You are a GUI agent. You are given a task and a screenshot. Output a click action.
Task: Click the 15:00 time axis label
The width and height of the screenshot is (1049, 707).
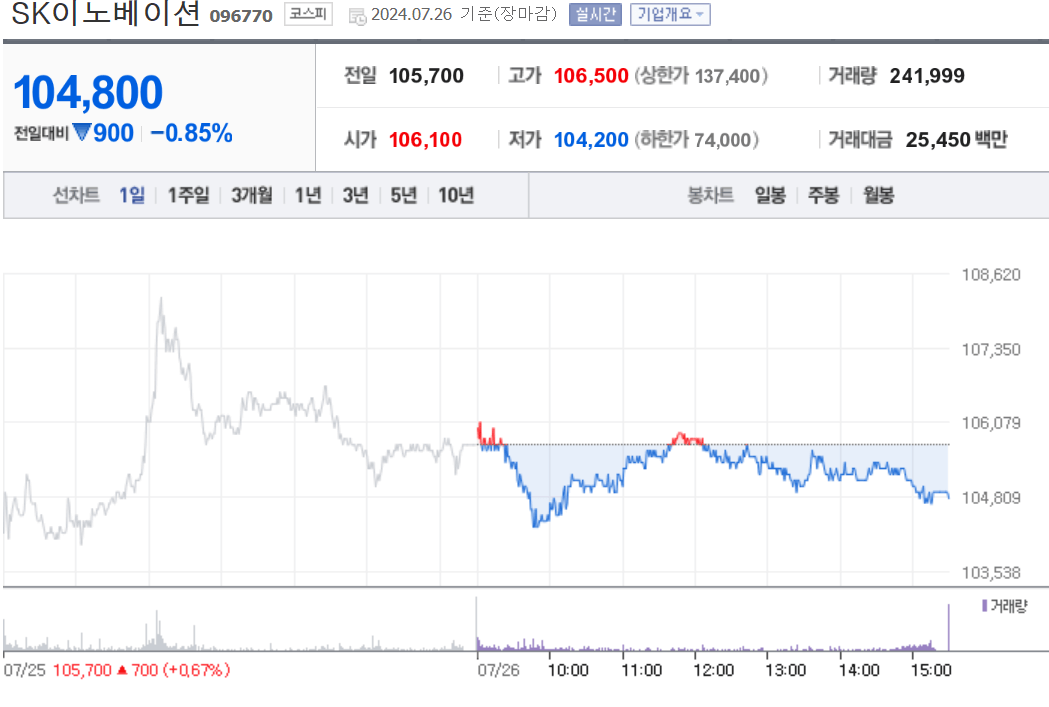tap(931, 670)
